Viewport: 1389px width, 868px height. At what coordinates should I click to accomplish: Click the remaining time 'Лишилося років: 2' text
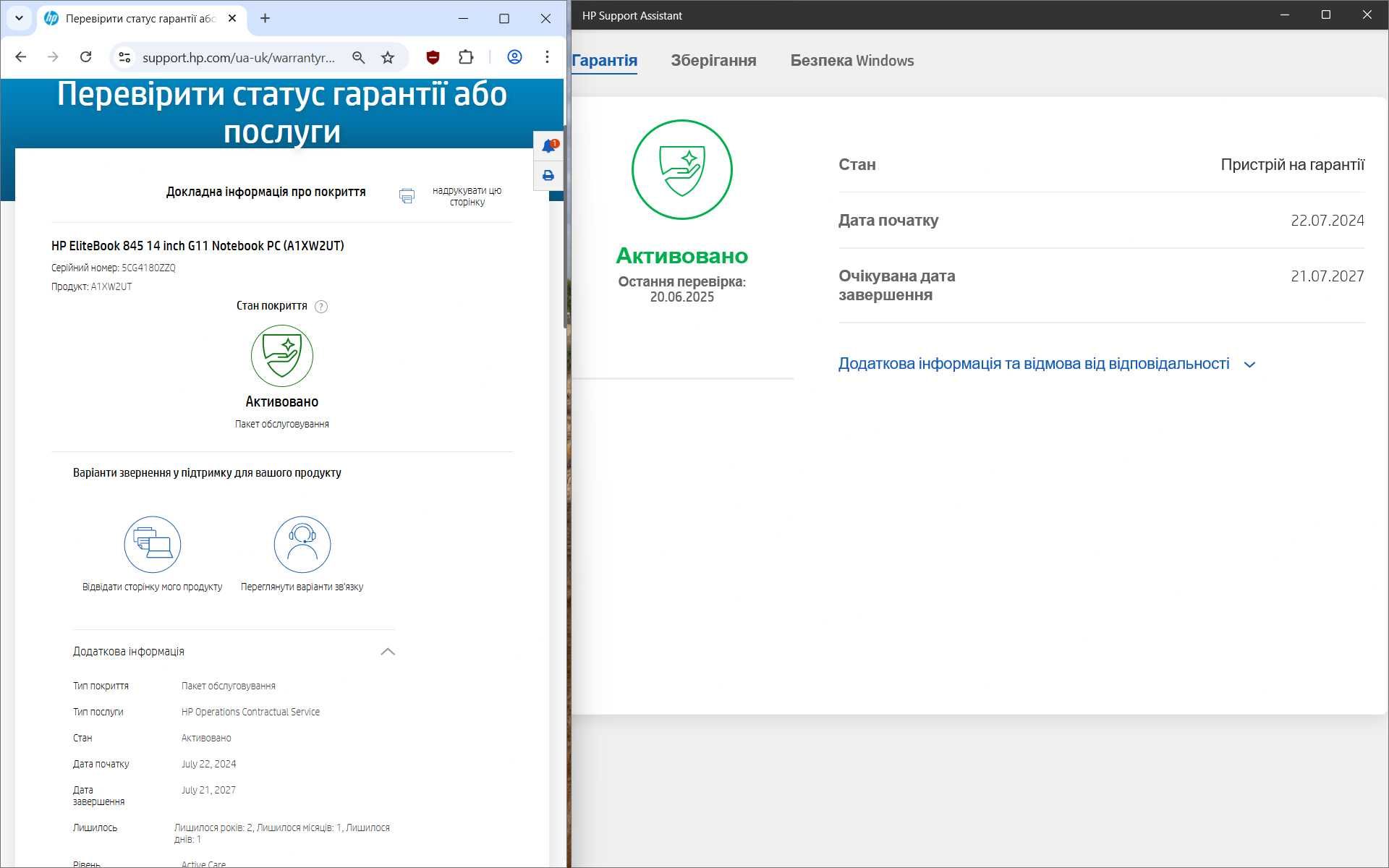click(x=282, y=833)
